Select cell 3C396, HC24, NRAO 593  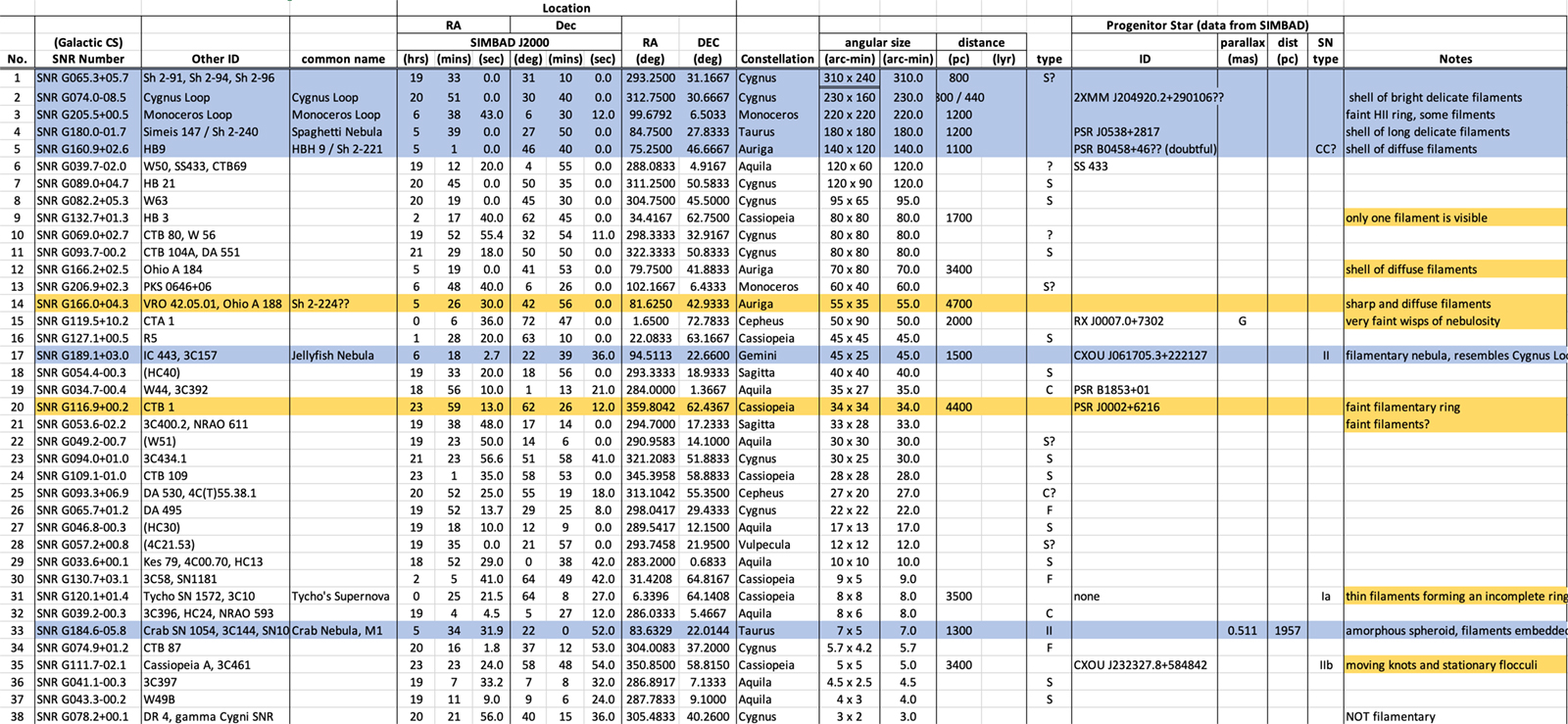216,613
